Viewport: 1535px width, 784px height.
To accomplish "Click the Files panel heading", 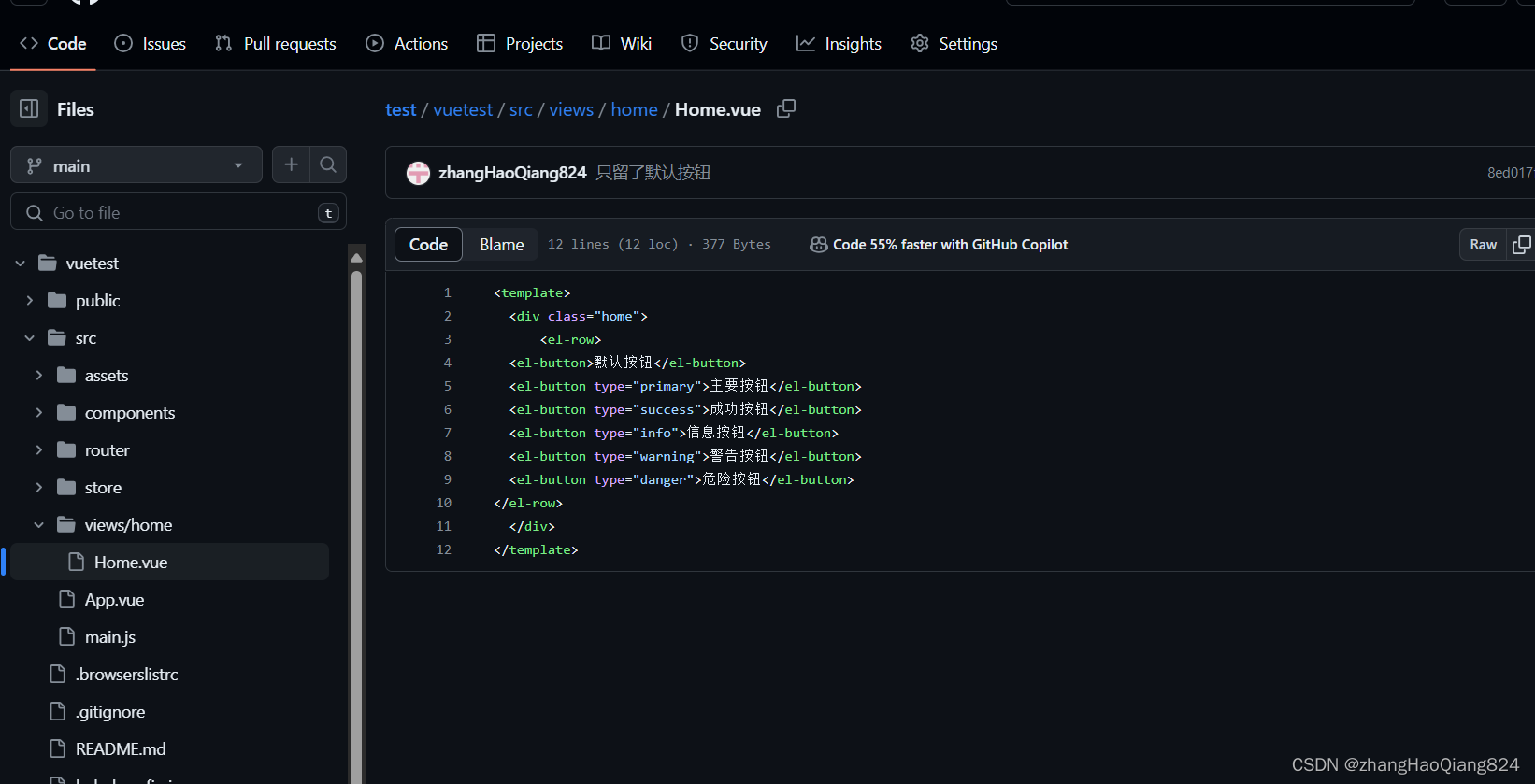I will click(x=76, y=109).
